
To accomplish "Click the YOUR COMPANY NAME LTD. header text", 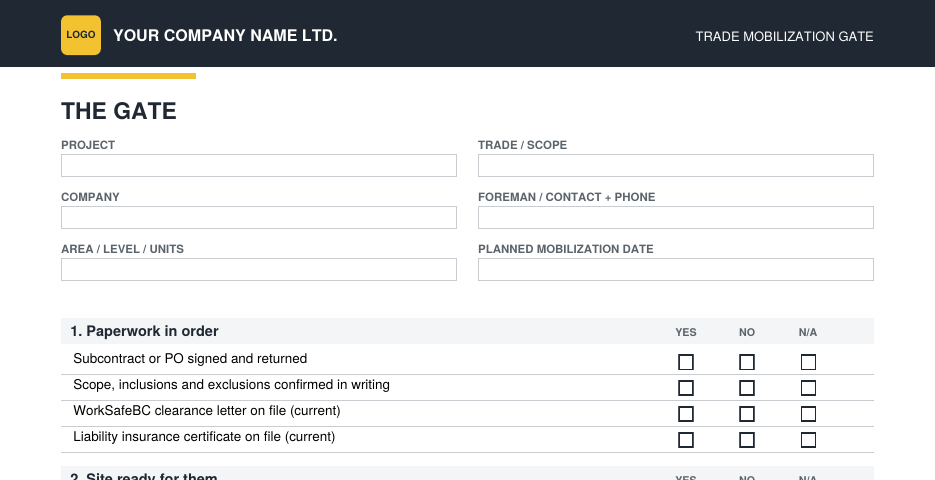I will [x=225, y=36].
